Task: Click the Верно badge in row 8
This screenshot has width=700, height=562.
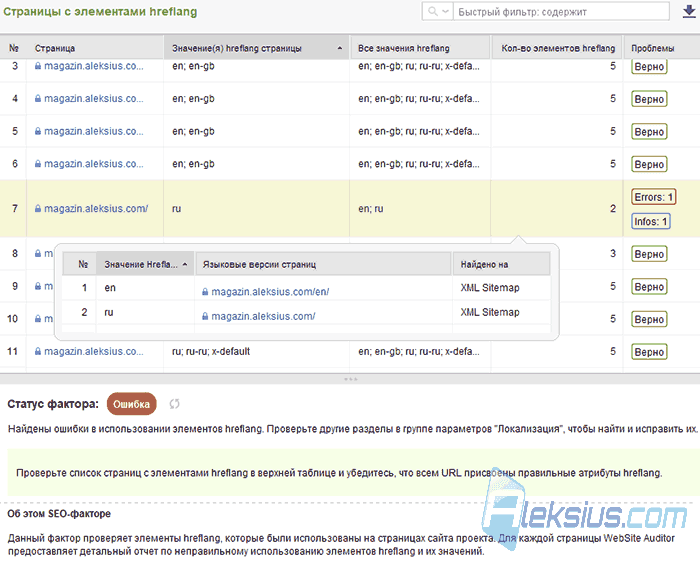Action: pos(649,254)
